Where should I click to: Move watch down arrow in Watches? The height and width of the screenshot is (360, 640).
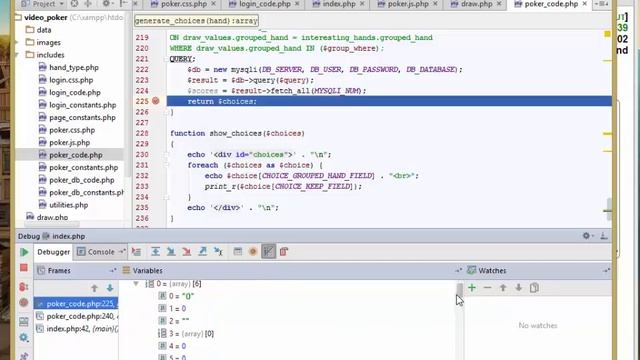518,288
